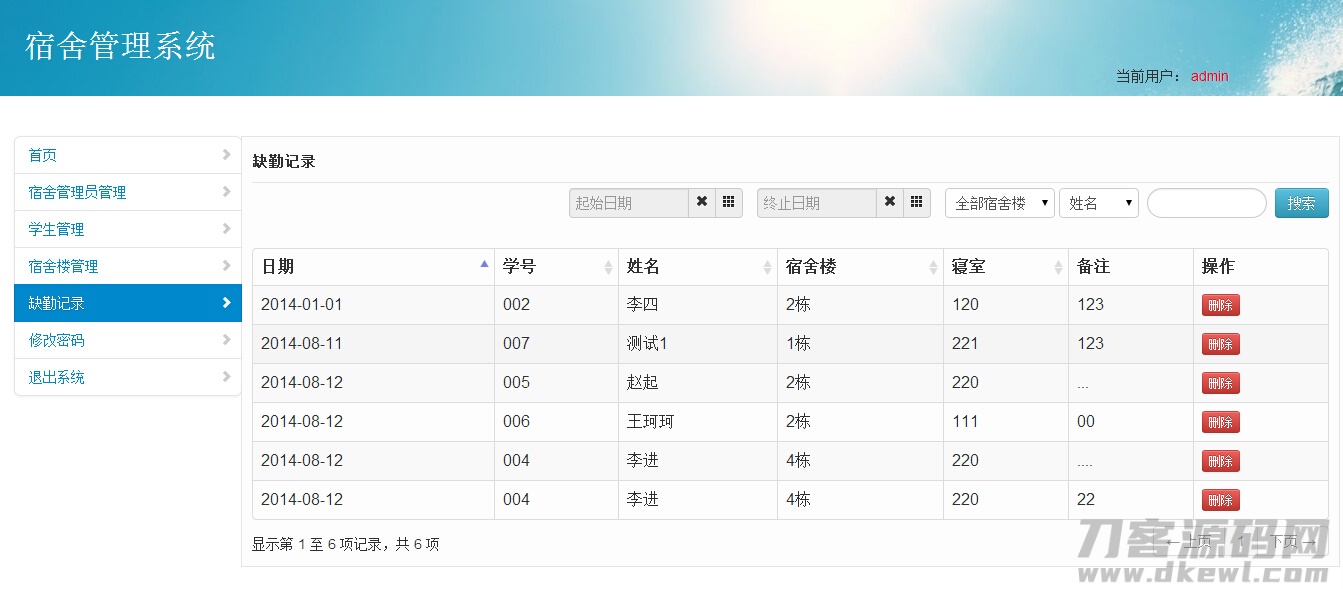The height and width of the screenshot is (589, 1343).
Task: Clear the end date with the X icon
Action: click(890, 203)
